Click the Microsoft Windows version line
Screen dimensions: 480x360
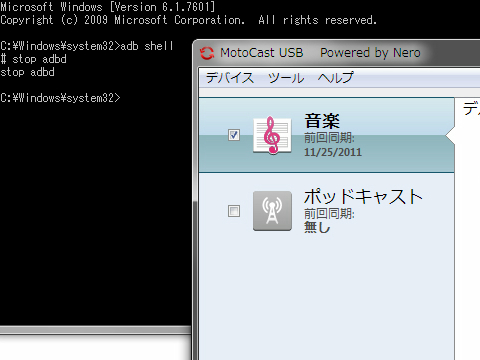coord(108,7)
